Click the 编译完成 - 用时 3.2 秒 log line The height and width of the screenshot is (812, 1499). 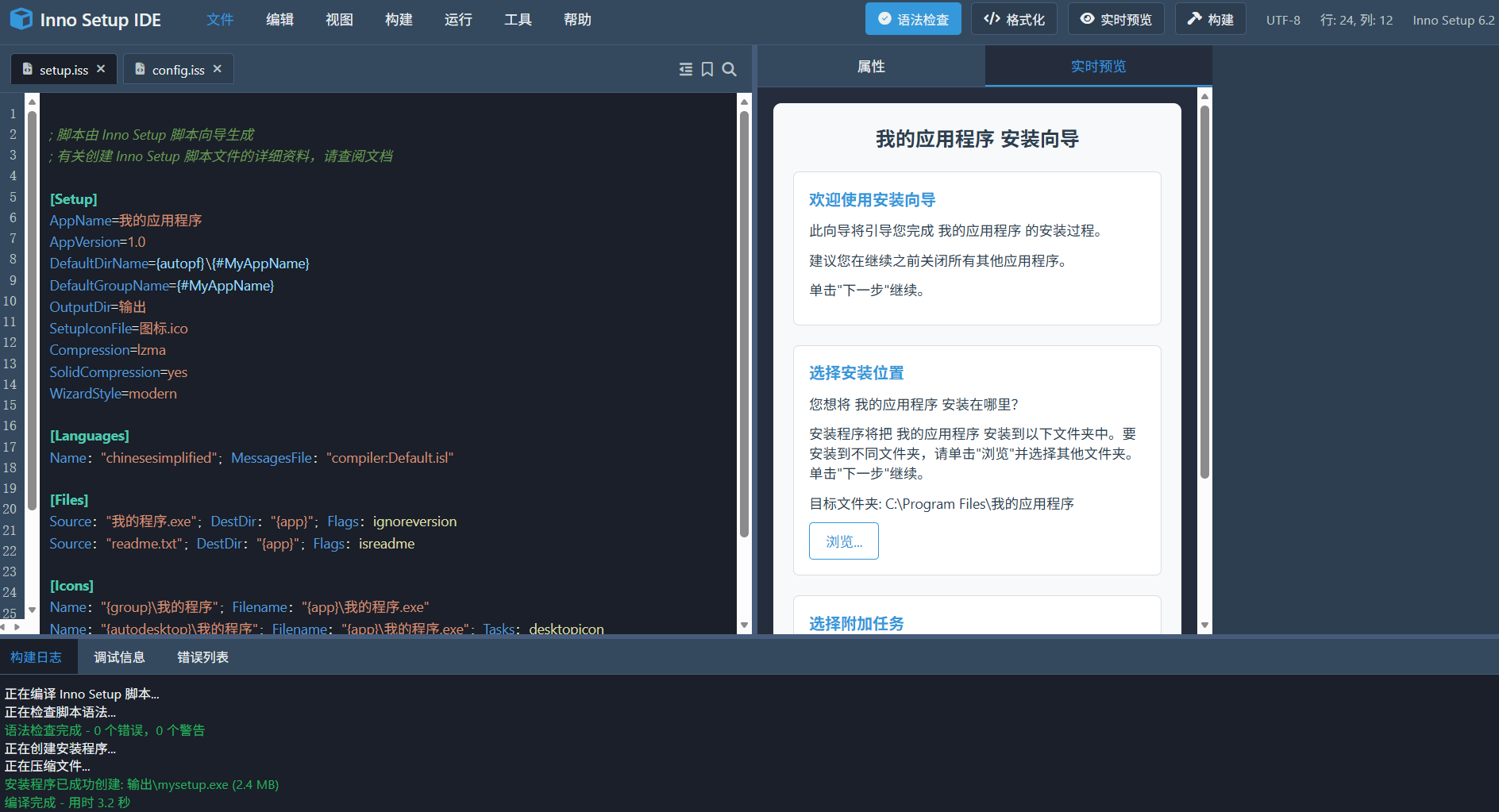point(67,802)
